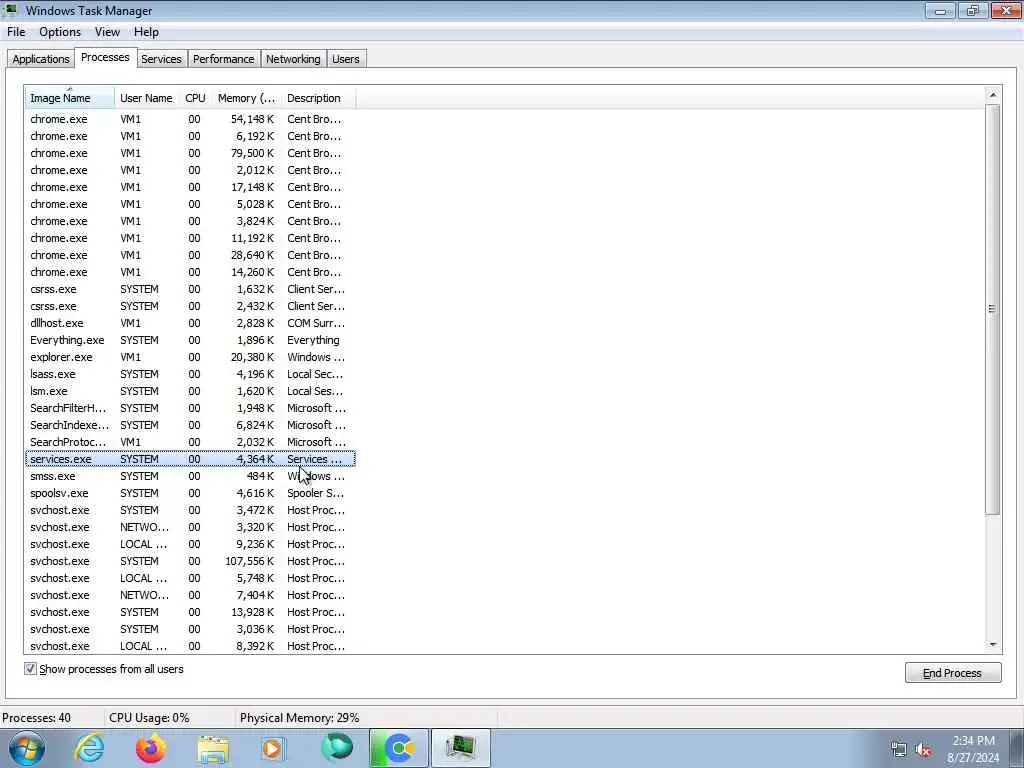This screenshot has width=1024, height=768.
Task: Select csrss.exe row using 2,432 K
Action: pyautogui.click(x=190, y=306)
